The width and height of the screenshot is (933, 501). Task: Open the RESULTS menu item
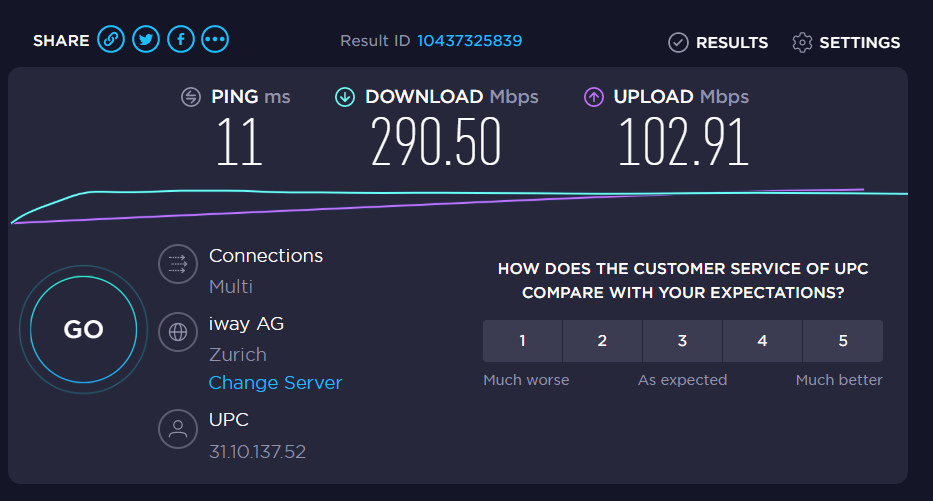731,43
